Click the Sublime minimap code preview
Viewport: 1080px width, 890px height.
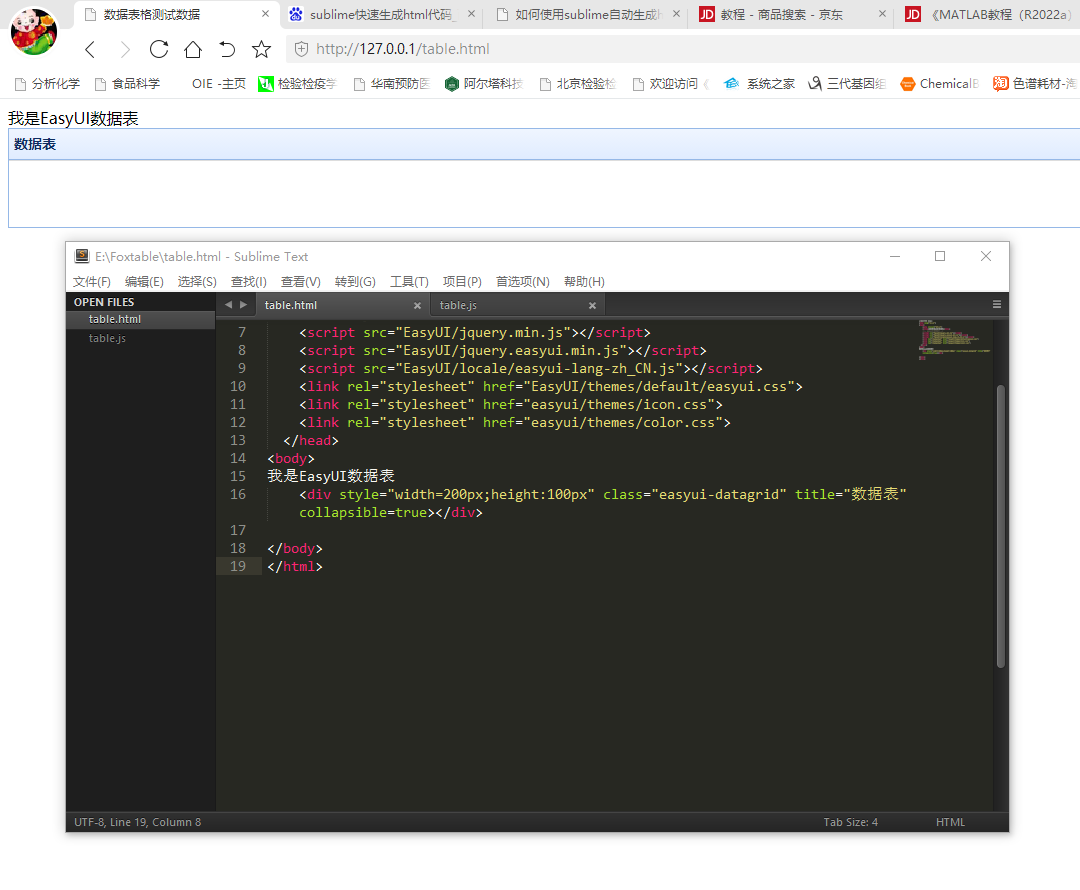pyautogui.click(x=955, y=340)
